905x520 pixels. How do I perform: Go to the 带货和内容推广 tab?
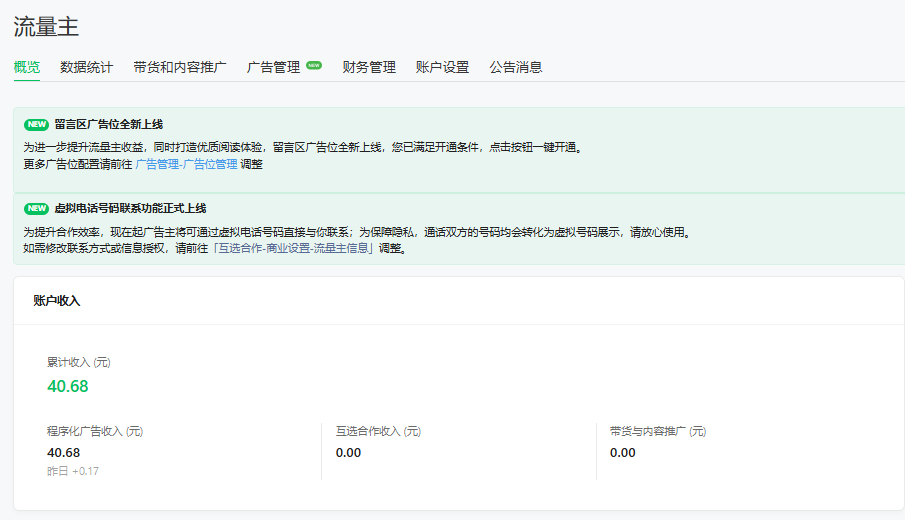[x=180, y=68]
